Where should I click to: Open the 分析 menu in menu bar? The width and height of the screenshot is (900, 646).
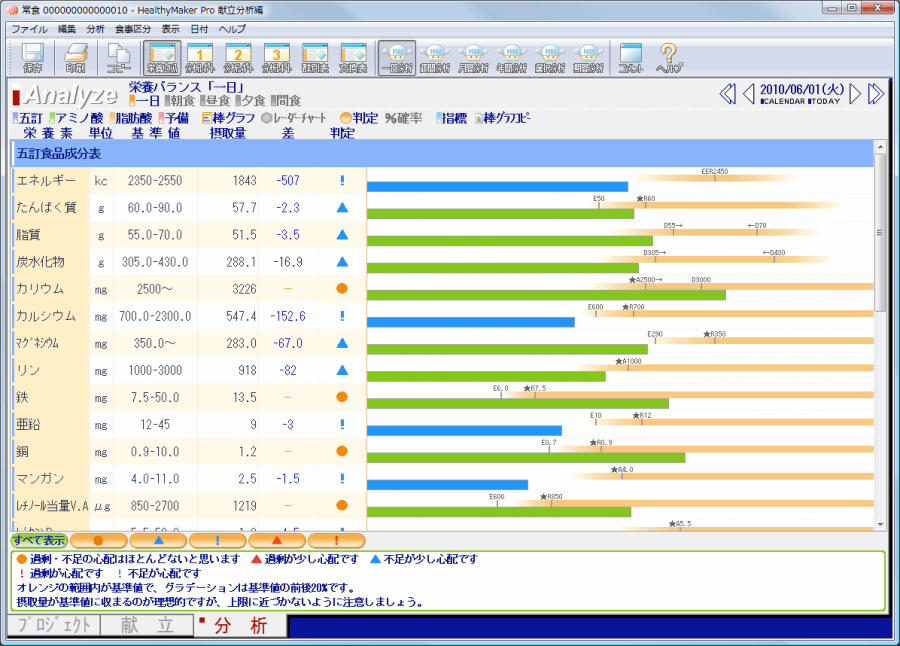(x=95, y=29)
